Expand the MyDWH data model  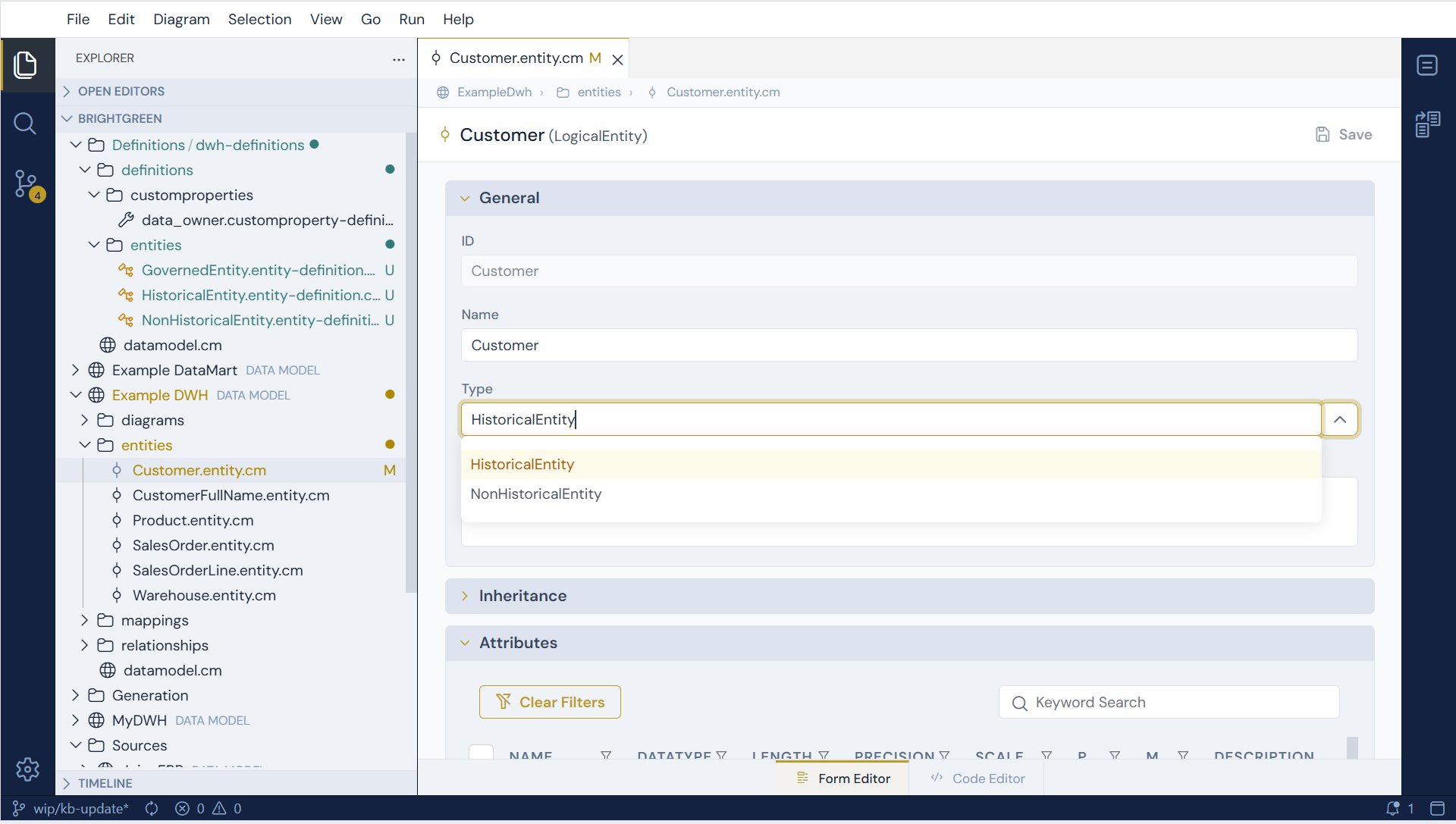pos(75,721)
